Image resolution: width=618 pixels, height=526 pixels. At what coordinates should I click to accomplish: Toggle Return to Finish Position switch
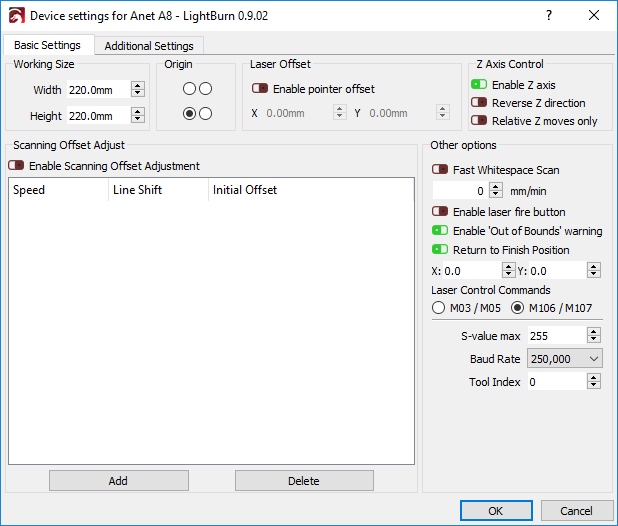[440, 249]
